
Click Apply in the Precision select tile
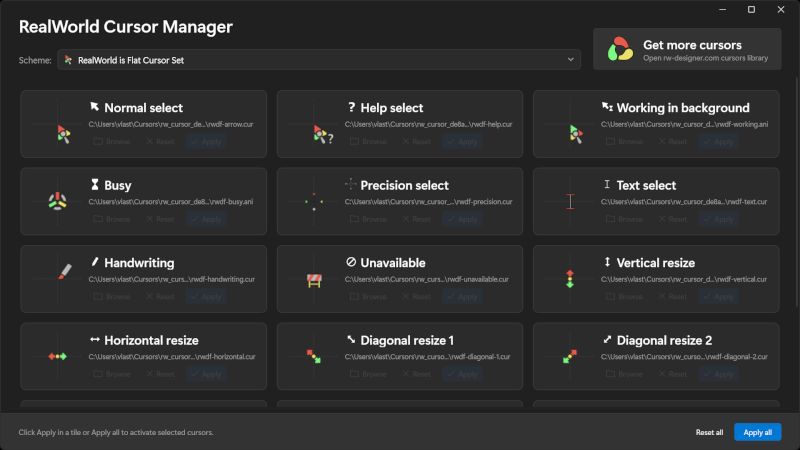[462, 219]
